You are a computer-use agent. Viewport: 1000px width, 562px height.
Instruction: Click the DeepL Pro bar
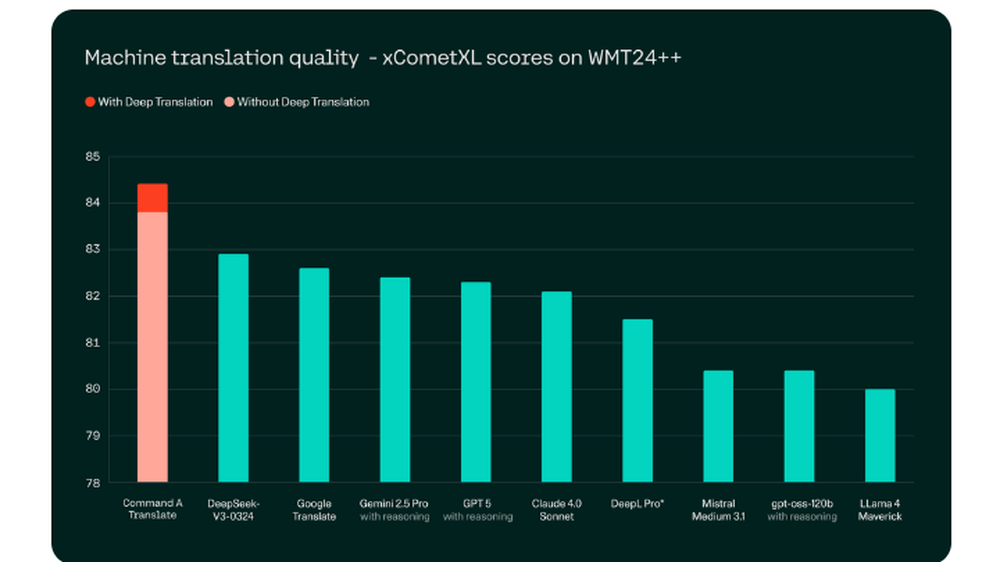pyautogui.click(x=638, y=401)
